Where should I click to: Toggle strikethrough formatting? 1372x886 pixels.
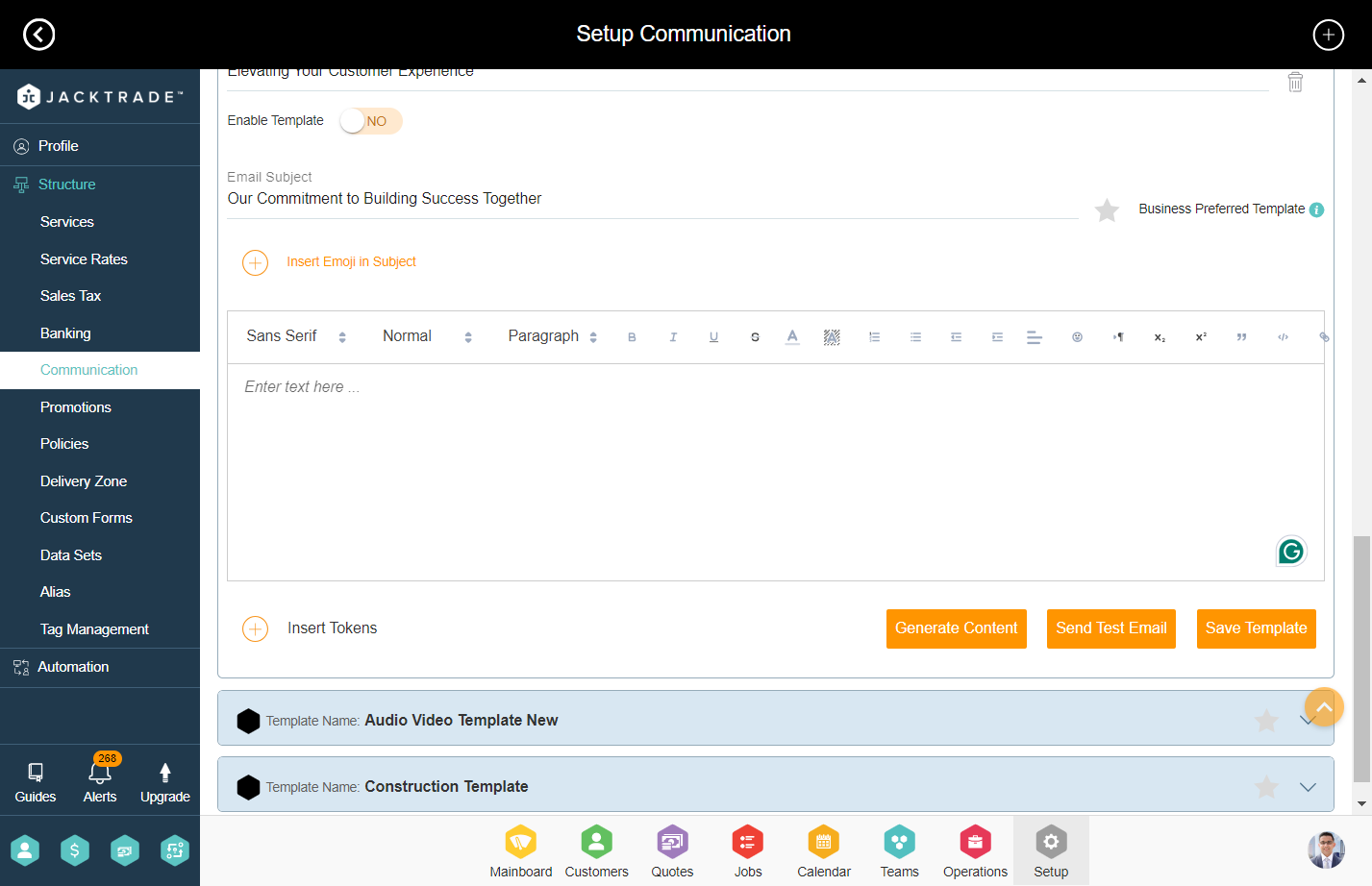(755, 337)
